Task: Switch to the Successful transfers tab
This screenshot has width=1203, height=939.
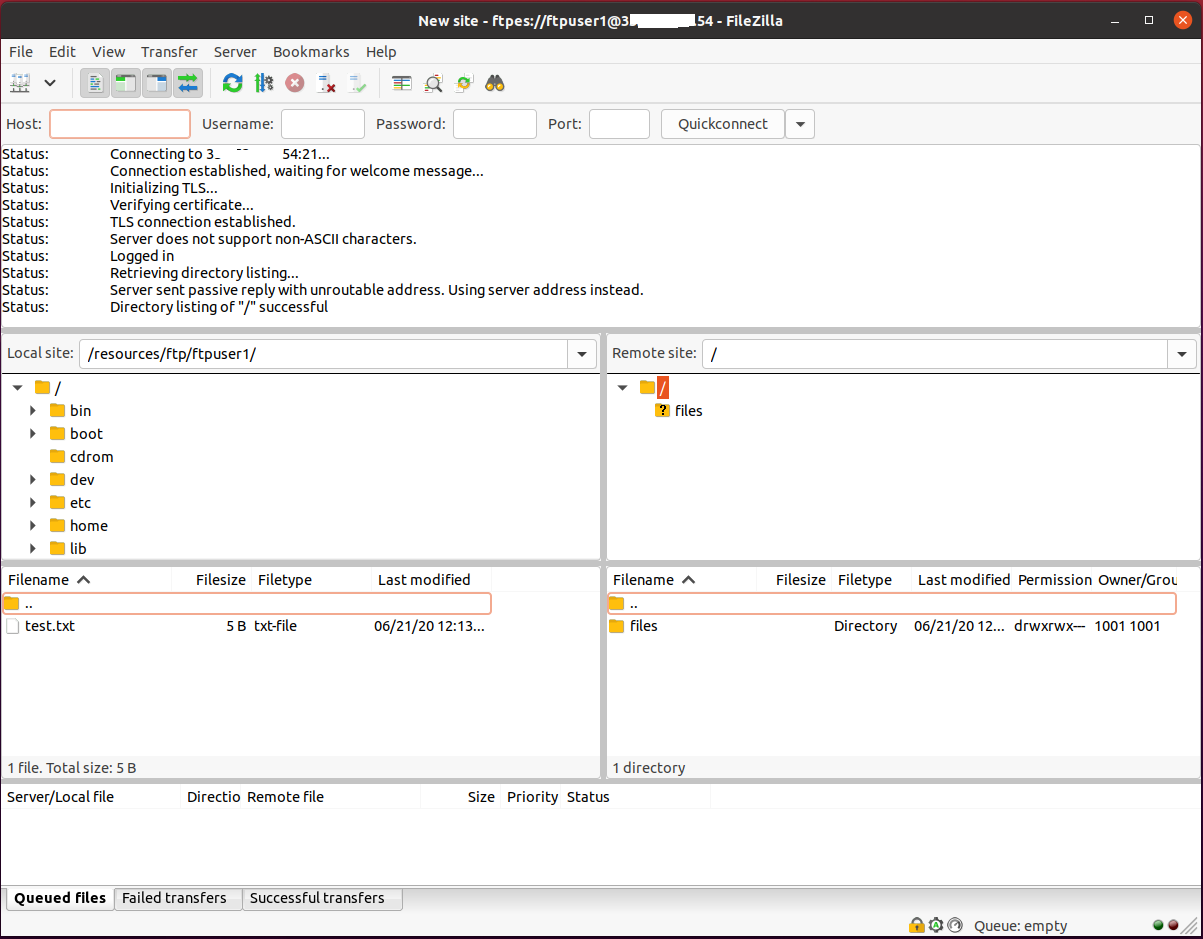Action: [x=322, y=898]
